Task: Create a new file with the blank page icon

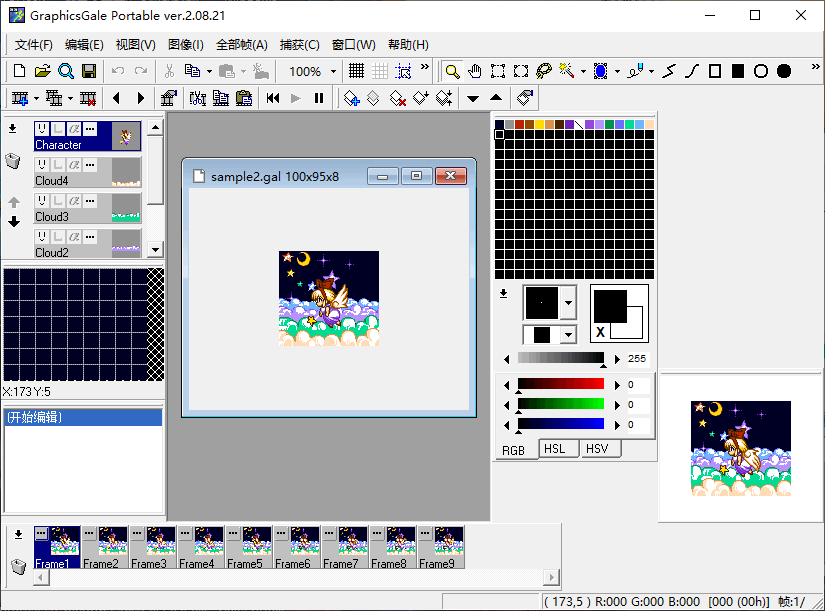Action: [19, 71]
